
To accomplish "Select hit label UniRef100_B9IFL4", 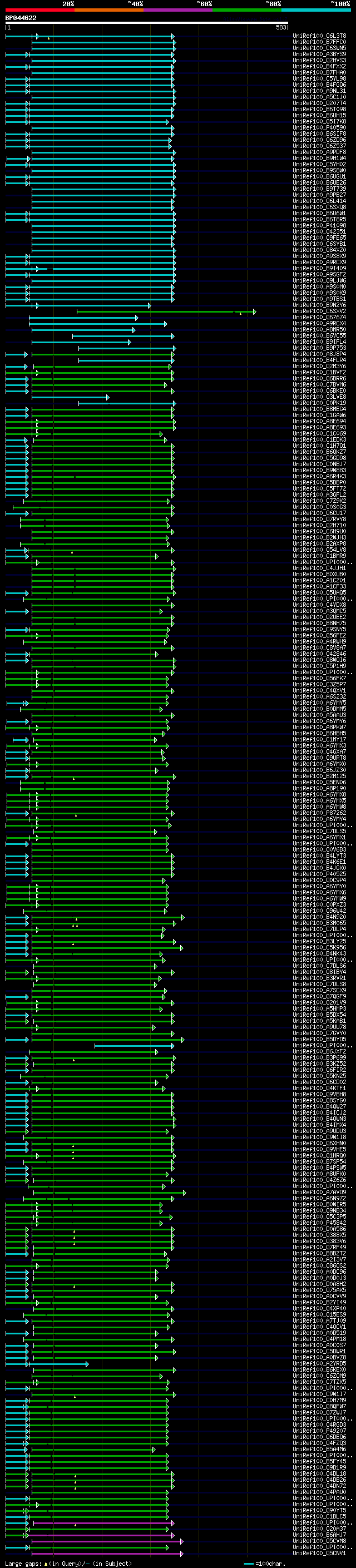I will click(x=319, y=342).
